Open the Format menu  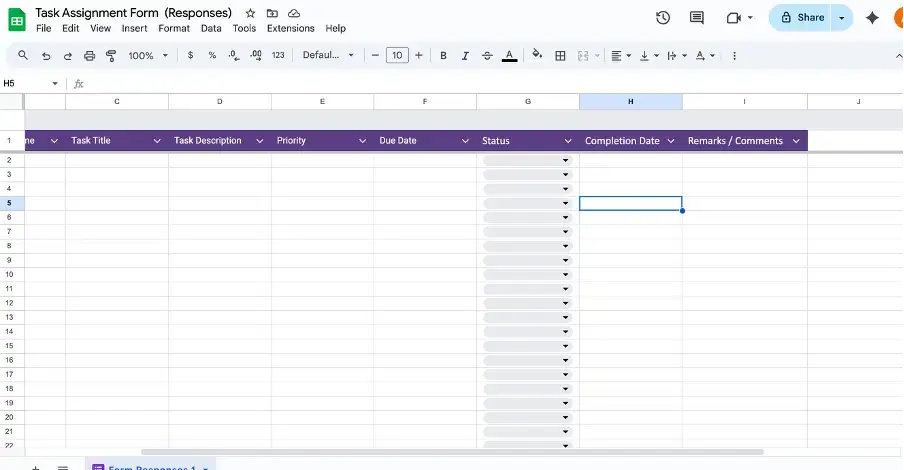pos(174,28)
